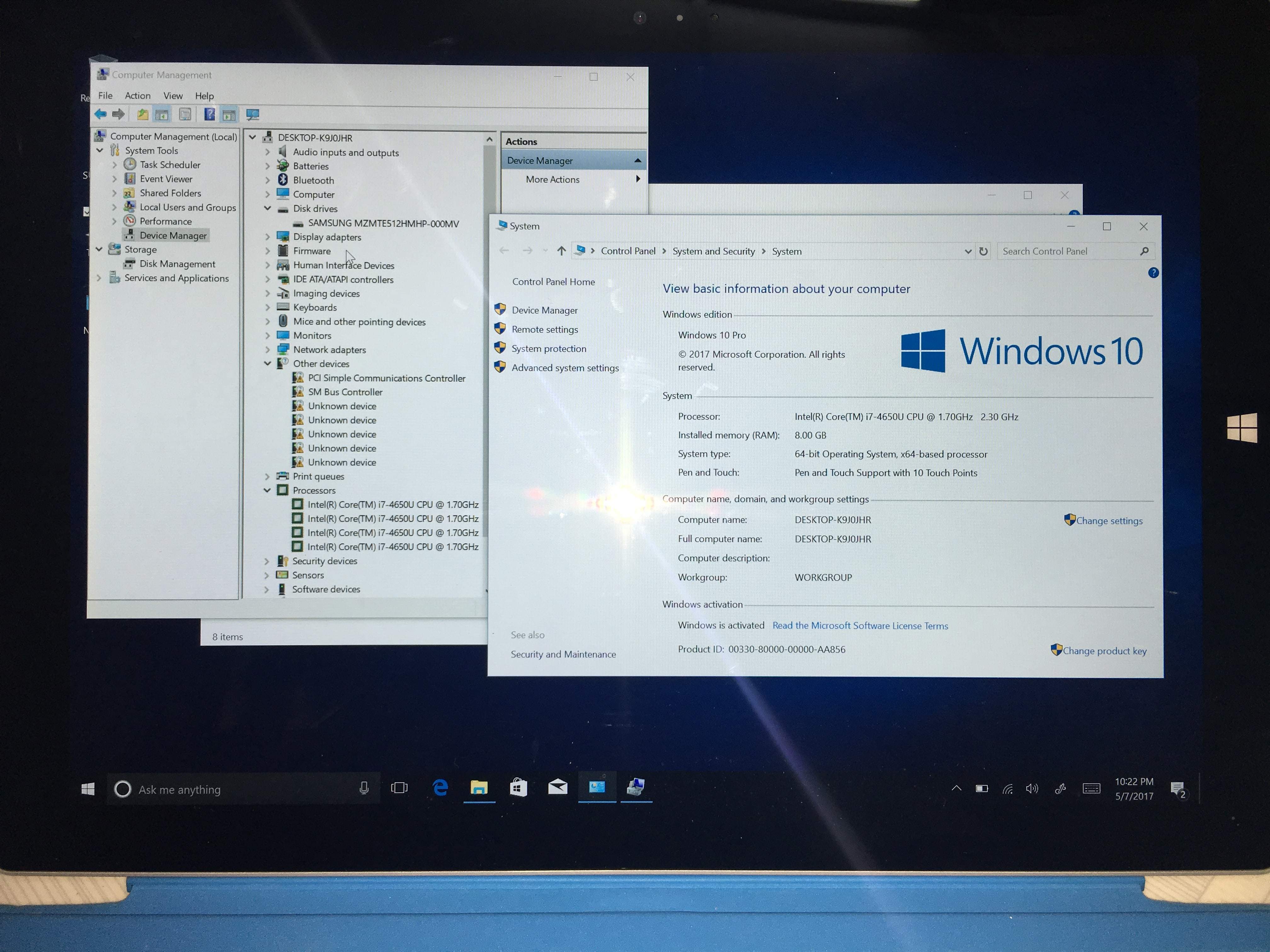1270x952 pixels.
Task: Click the Scan for hardware changes monitor icon
Action: click(253, 115)
